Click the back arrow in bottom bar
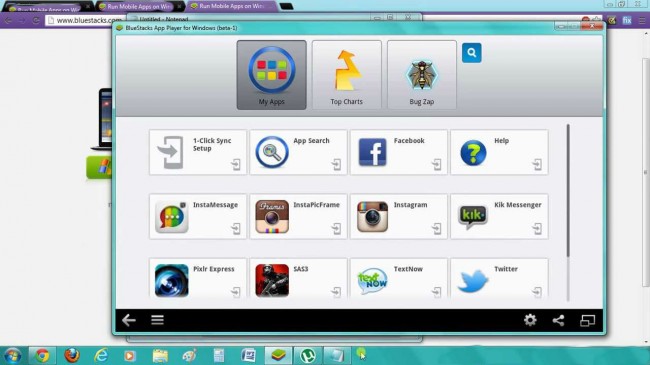Screen dimensions: 650x365 pyautogui.click(x=129, y=320)
